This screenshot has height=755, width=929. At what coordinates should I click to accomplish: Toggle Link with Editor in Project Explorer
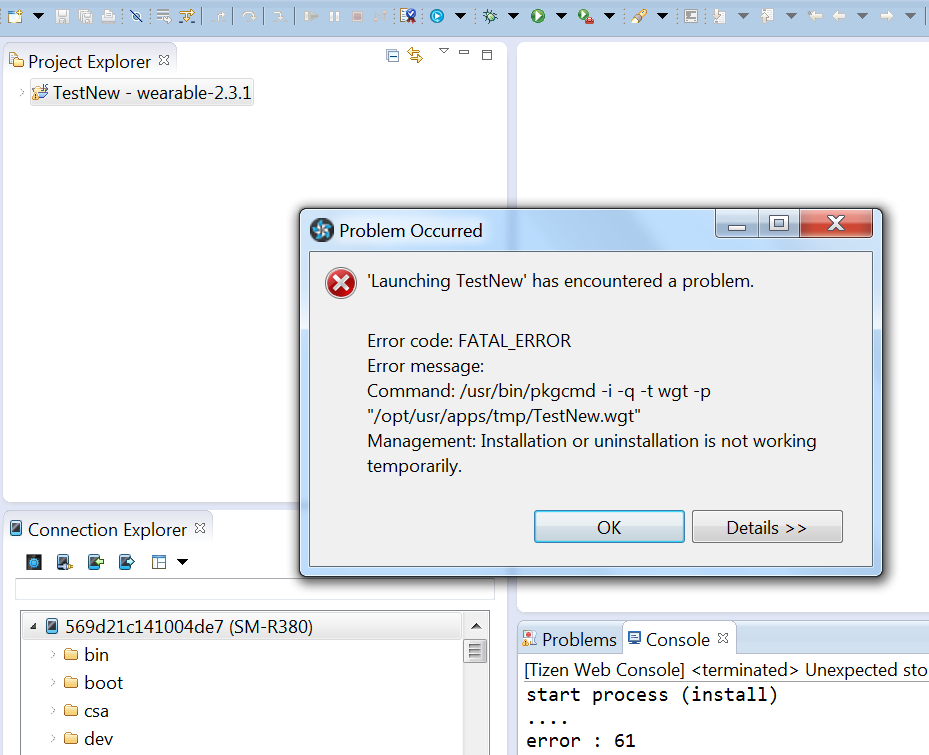pos(415,56)
